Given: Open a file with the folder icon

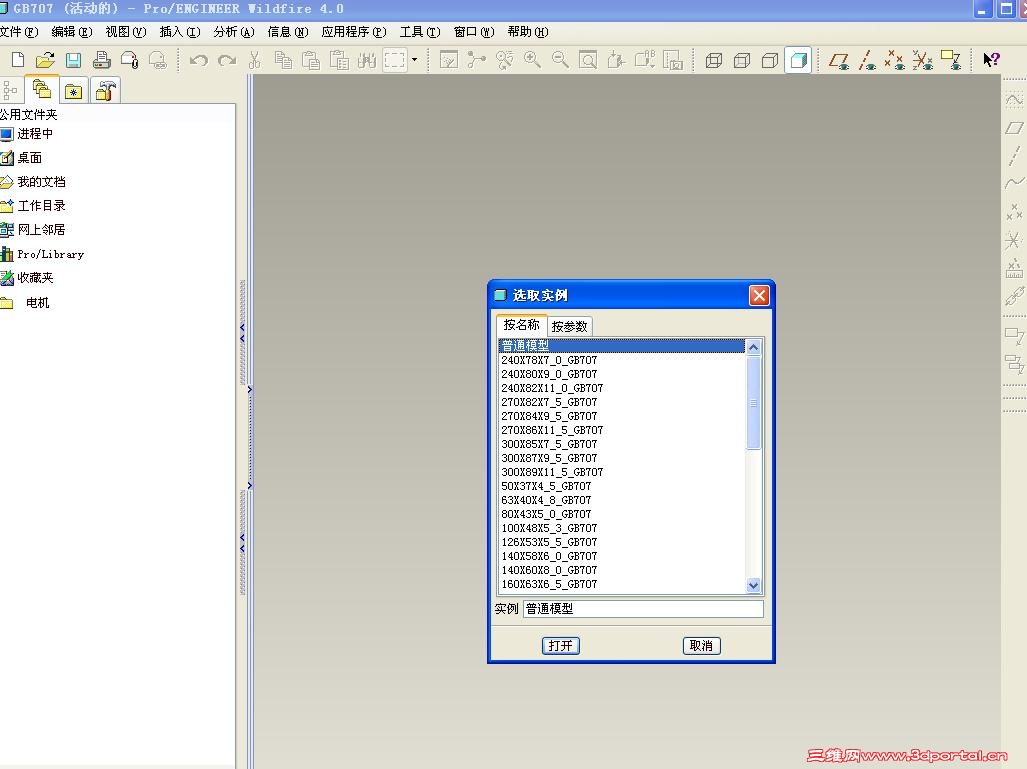Looking at the screenshot, I should pyautogui.click(x=45, y=60).
